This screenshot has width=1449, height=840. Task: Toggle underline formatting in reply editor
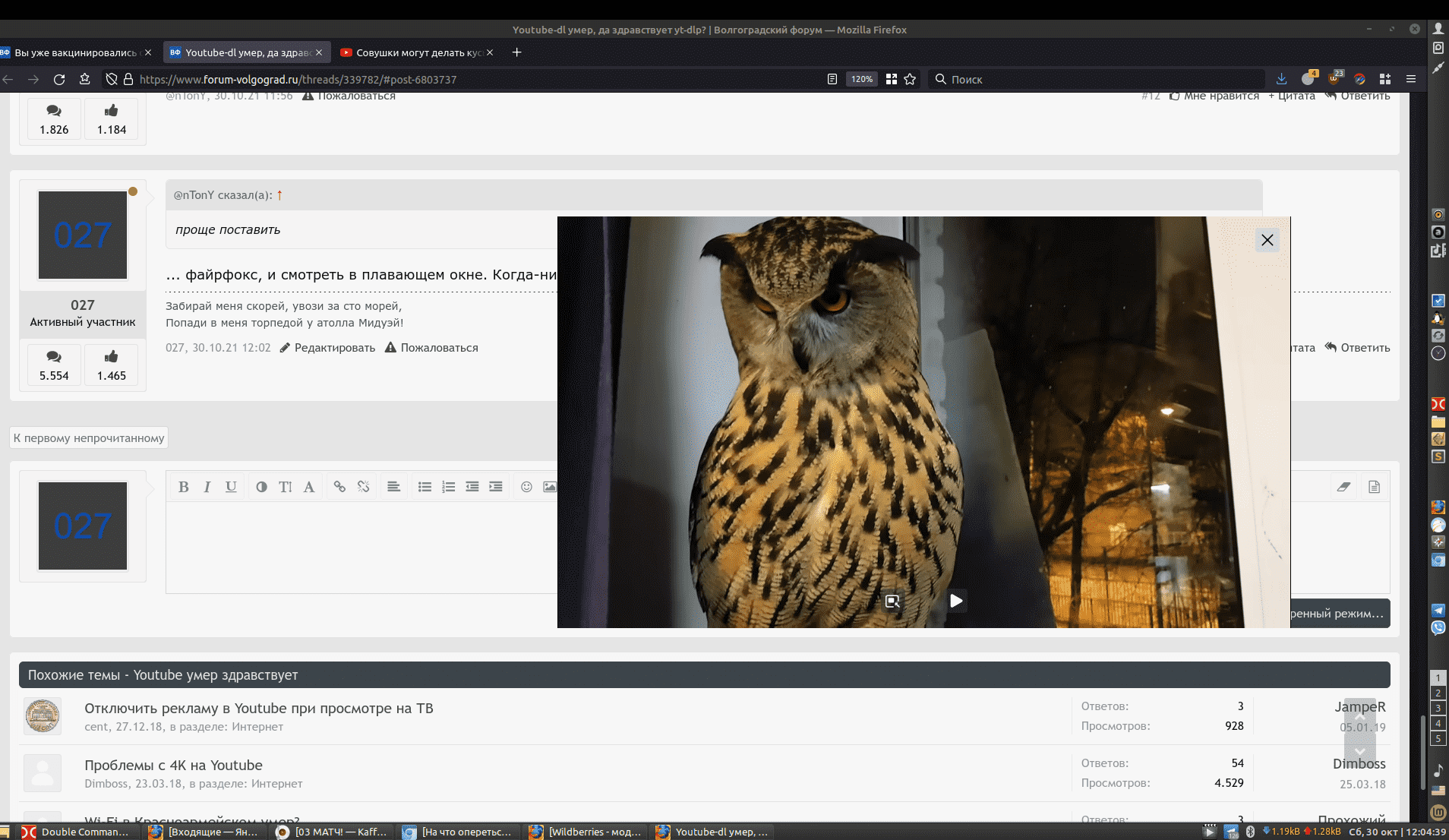click(x=231, y=487)
